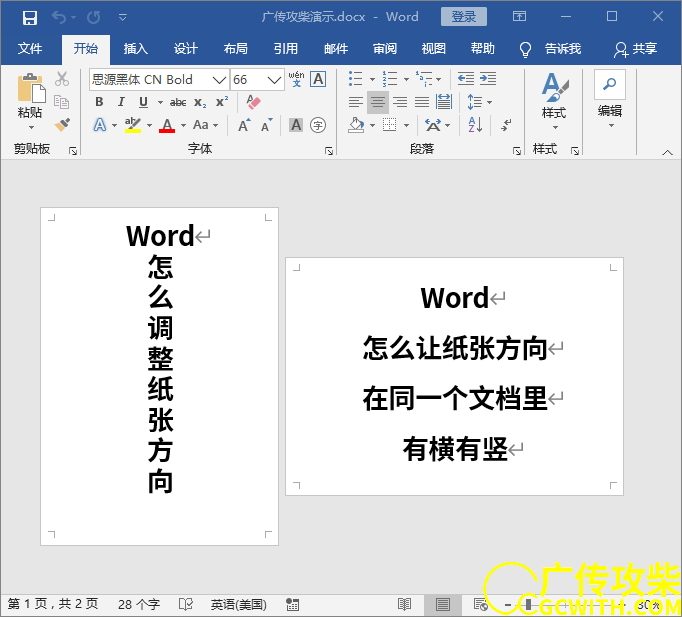This screenshot has height=617, width=682.
Task: Switch to the 设计 tab
Action: [x=186, y=48]
